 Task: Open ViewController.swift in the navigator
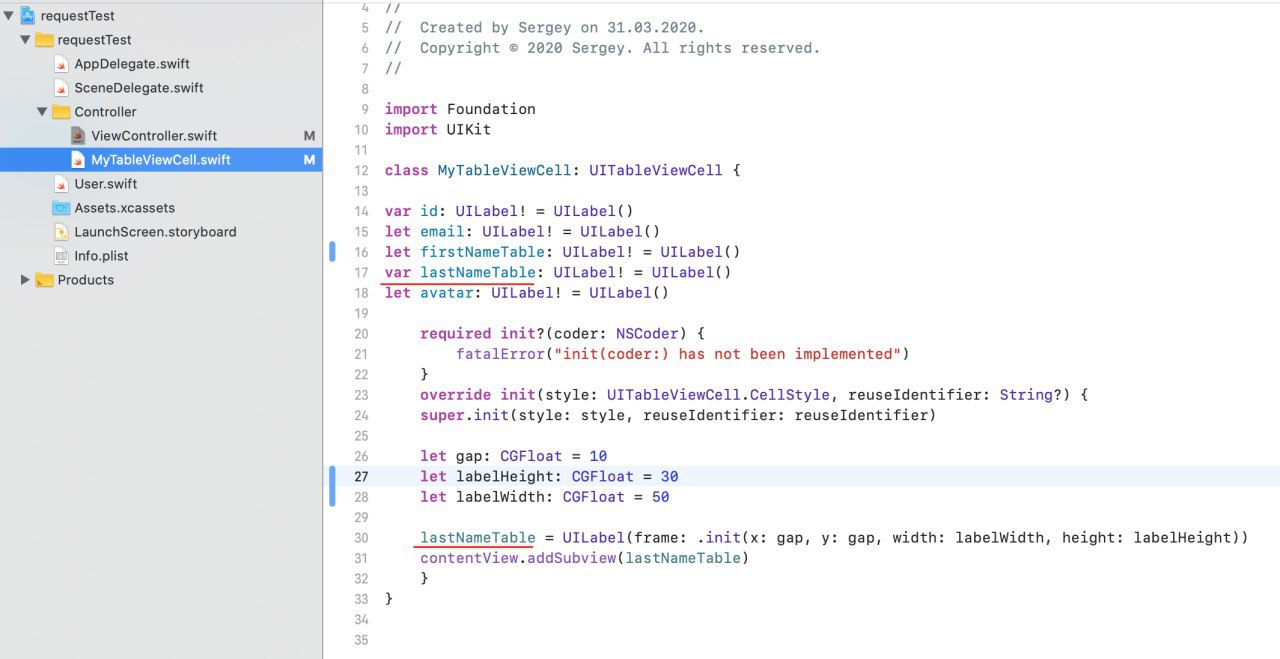[154, 136]
